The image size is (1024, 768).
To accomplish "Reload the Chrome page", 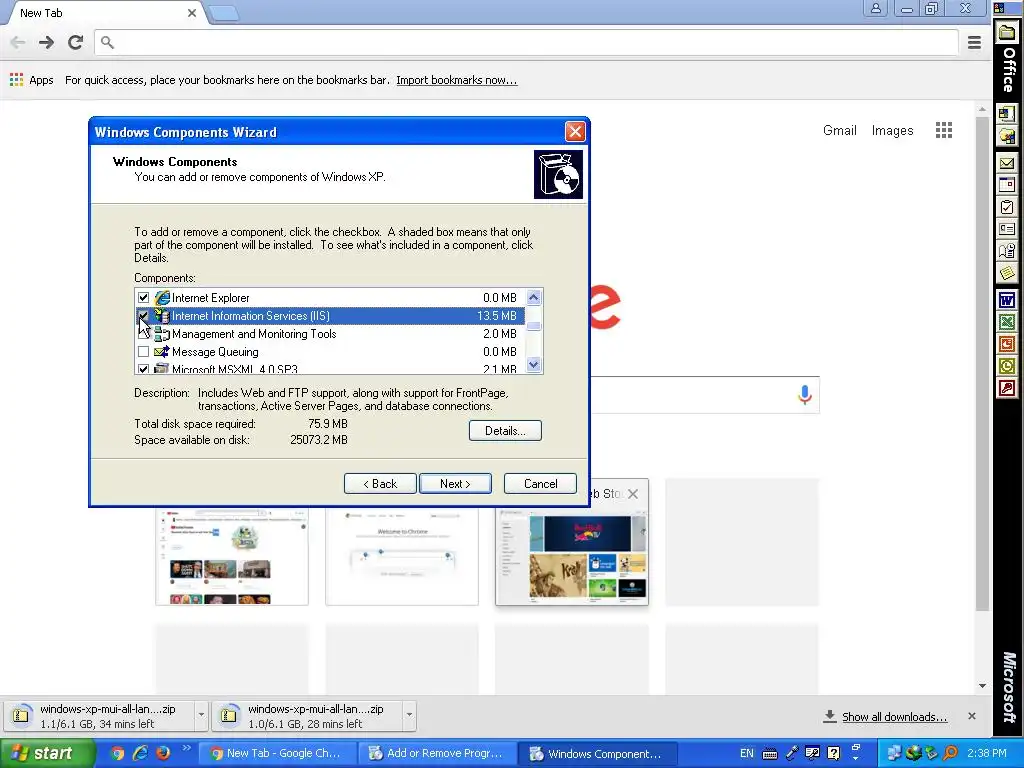I will [75, 42].
